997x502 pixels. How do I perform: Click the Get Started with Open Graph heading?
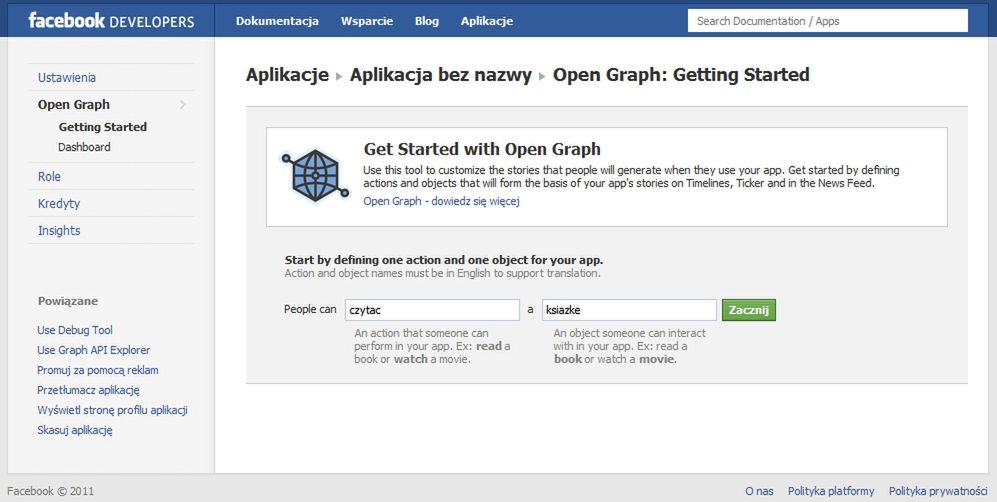point(482,149)
